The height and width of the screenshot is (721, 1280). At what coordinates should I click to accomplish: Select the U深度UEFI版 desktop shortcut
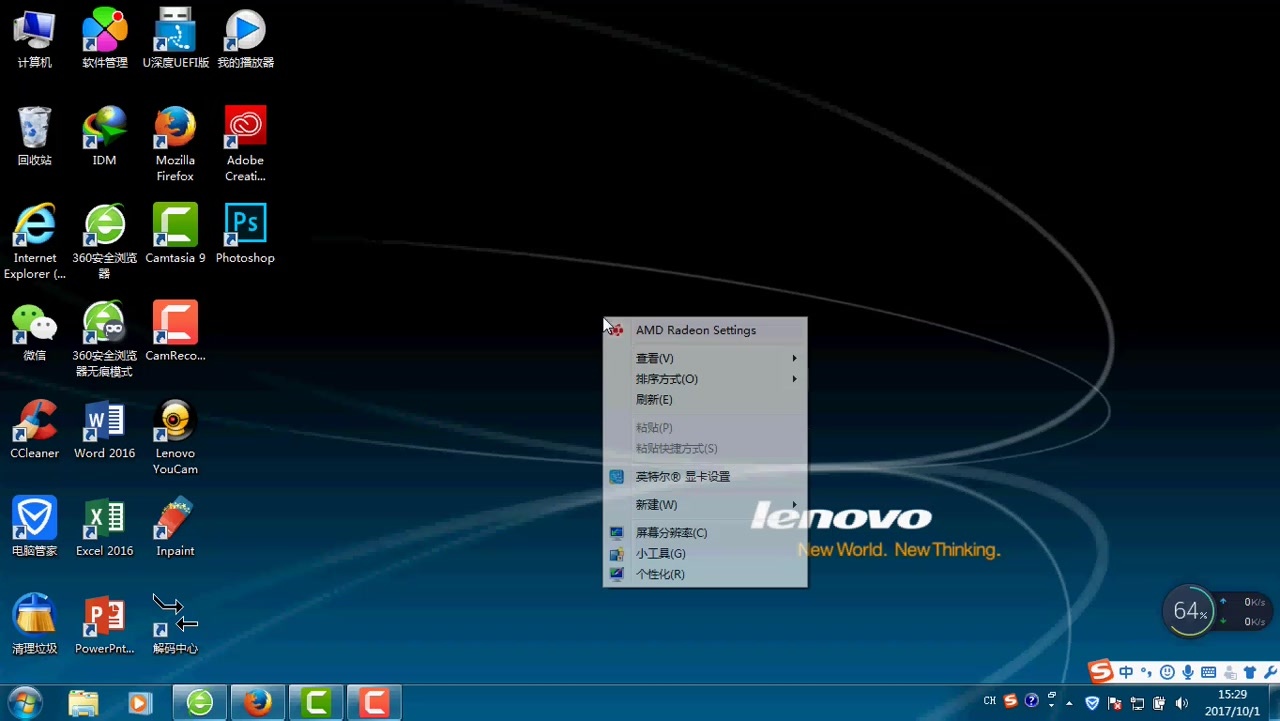[x=175, y=40]
